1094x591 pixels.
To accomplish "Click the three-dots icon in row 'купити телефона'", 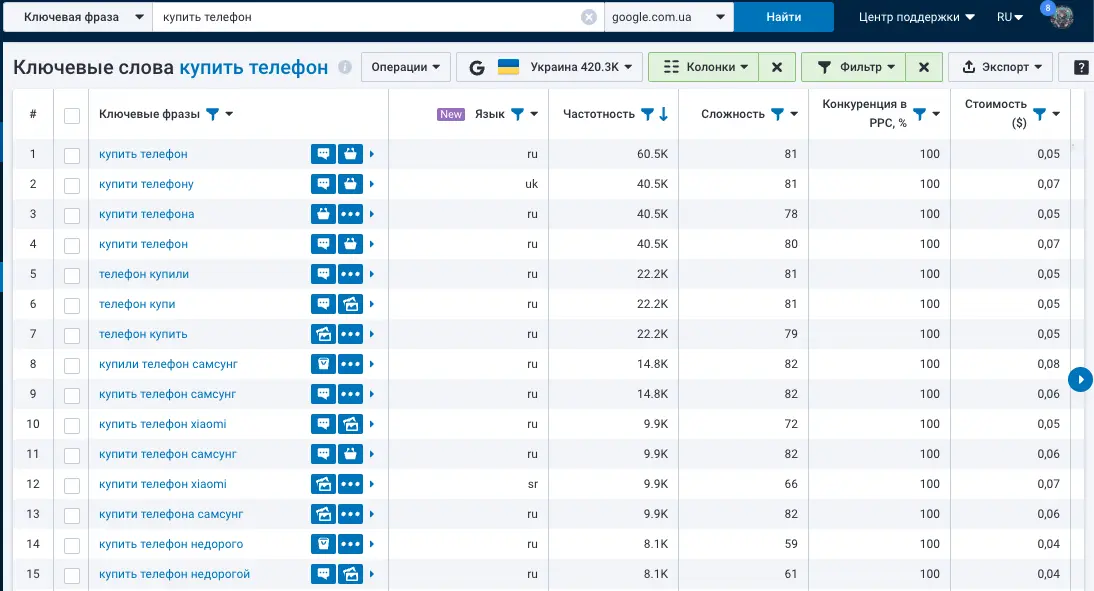I will [x=350, y=214].
